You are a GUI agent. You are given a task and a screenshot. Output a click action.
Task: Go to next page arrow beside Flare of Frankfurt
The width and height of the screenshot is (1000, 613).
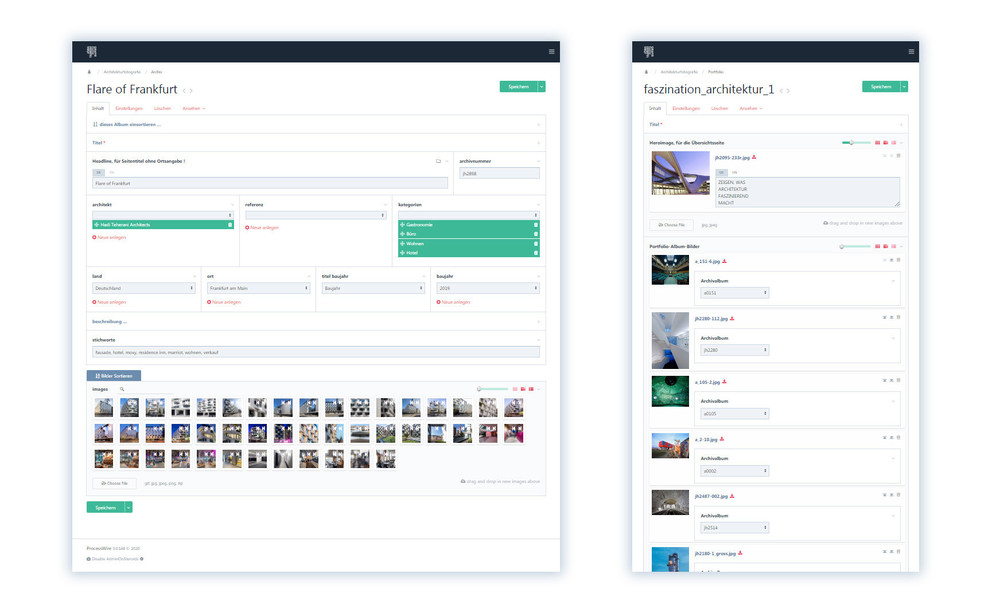(x=191, y=91)
